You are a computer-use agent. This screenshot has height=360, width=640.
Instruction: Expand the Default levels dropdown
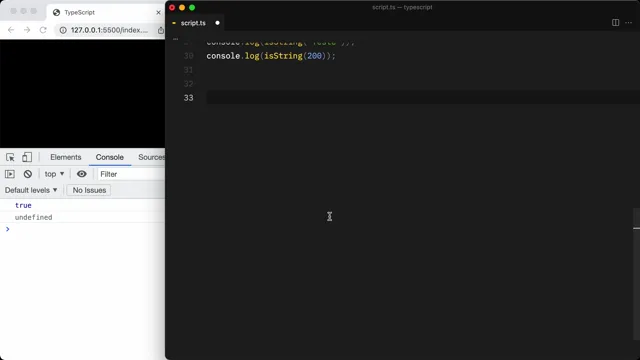pyautogui.click(x=31, y=190)
